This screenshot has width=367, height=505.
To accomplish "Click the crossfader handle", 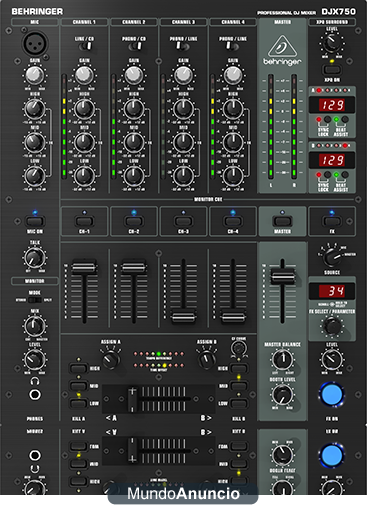I will tap(132, 399).
